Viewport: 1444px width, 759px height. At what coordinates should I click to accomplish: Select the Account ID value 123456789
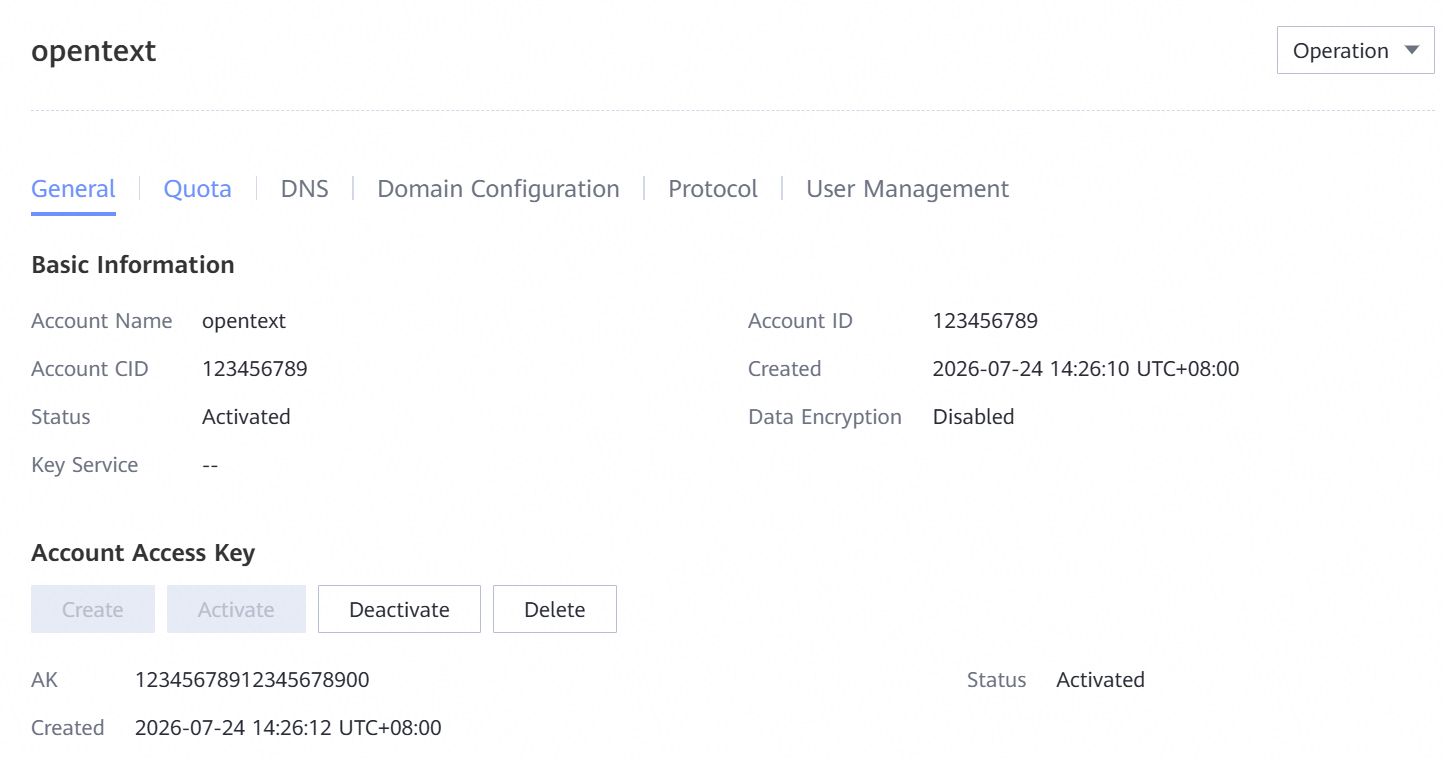coord(985,321)
